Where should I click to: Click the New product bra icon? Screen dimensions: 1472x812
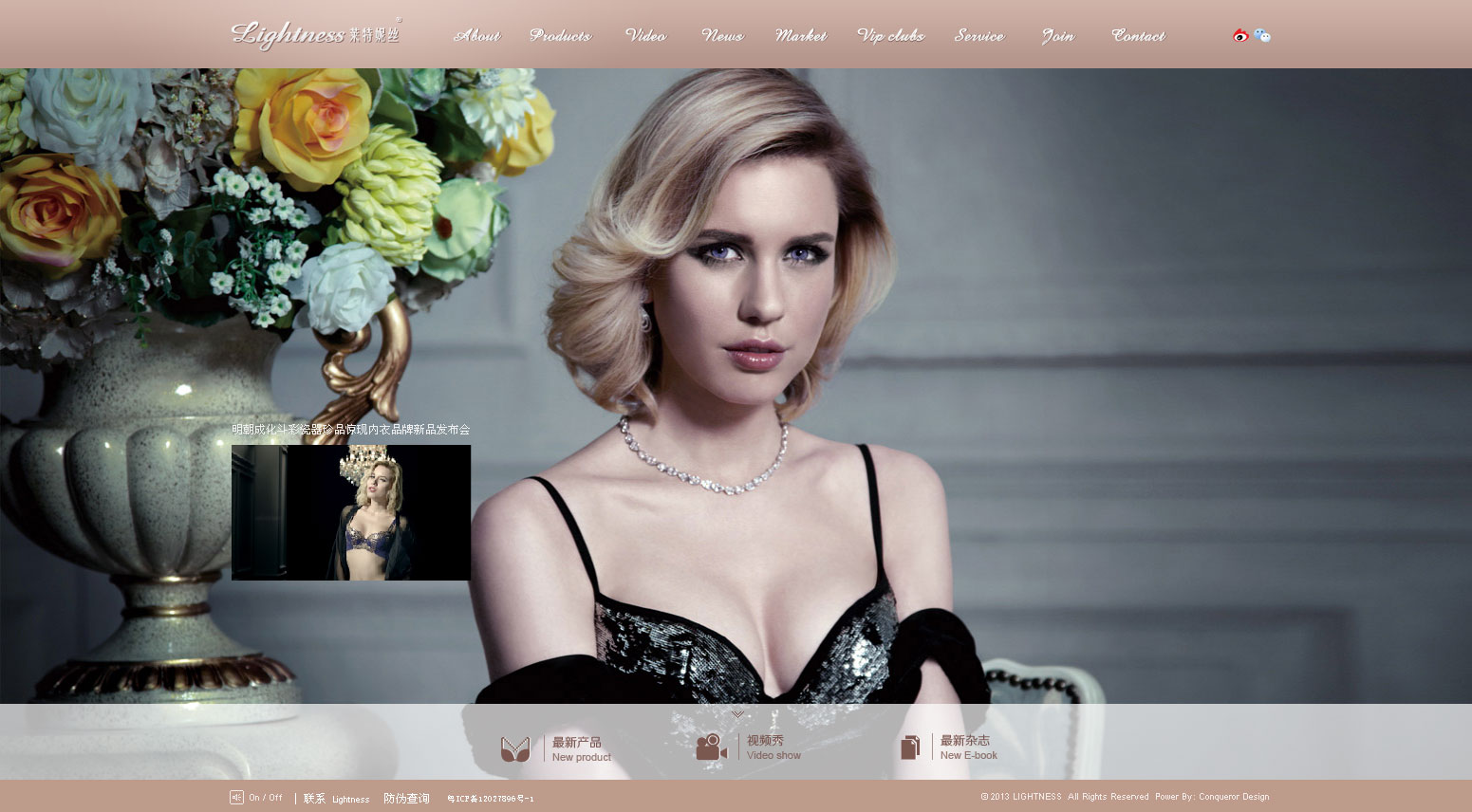[x=515, y=748]
